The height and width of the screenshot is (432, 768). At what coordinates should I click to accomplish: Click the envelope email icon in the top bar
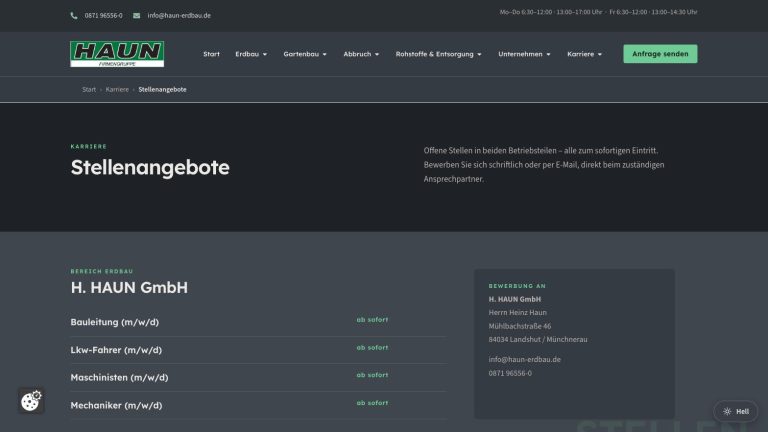click(137, 16)
